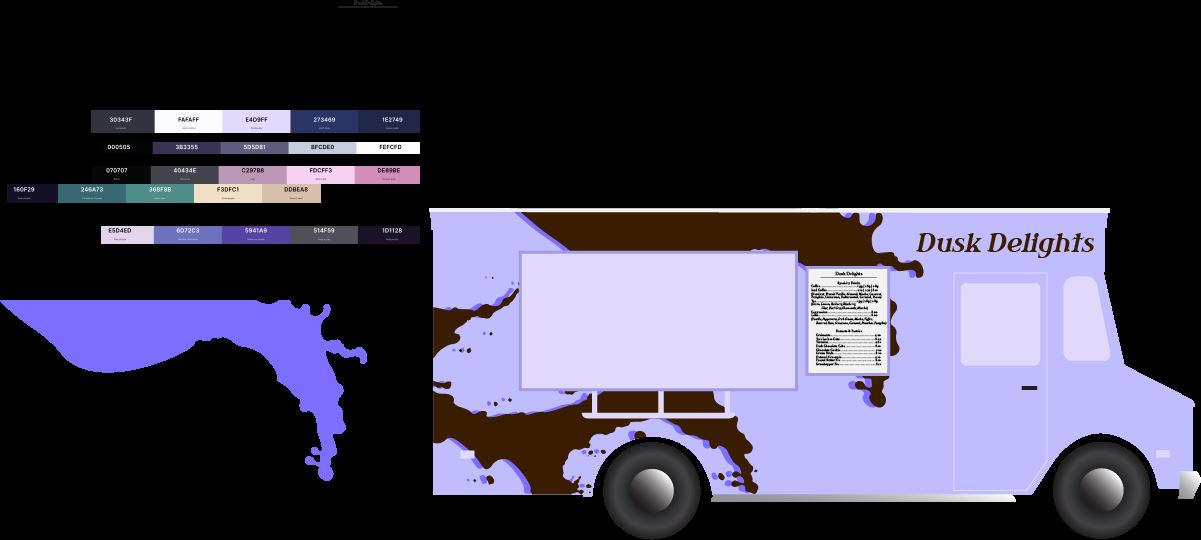Click the truck's rear wheel

click(651, 490)
